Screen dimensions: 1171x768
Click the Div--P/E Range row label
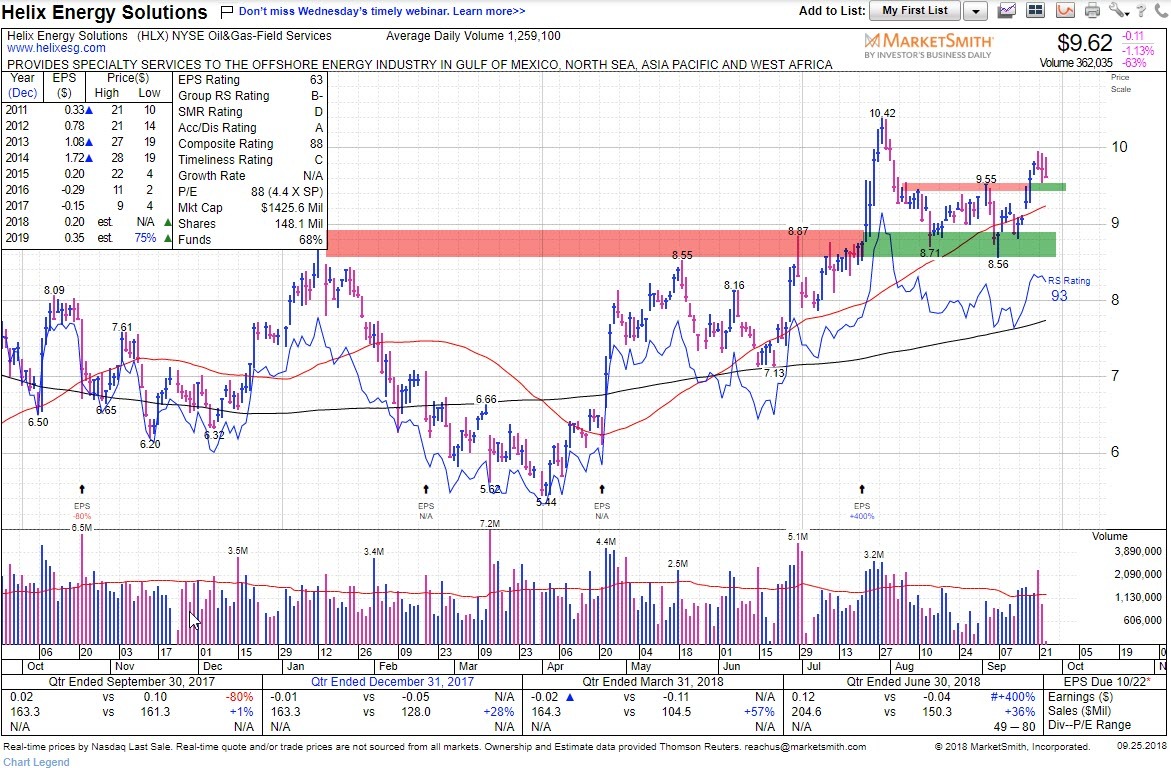point(1089,725)
